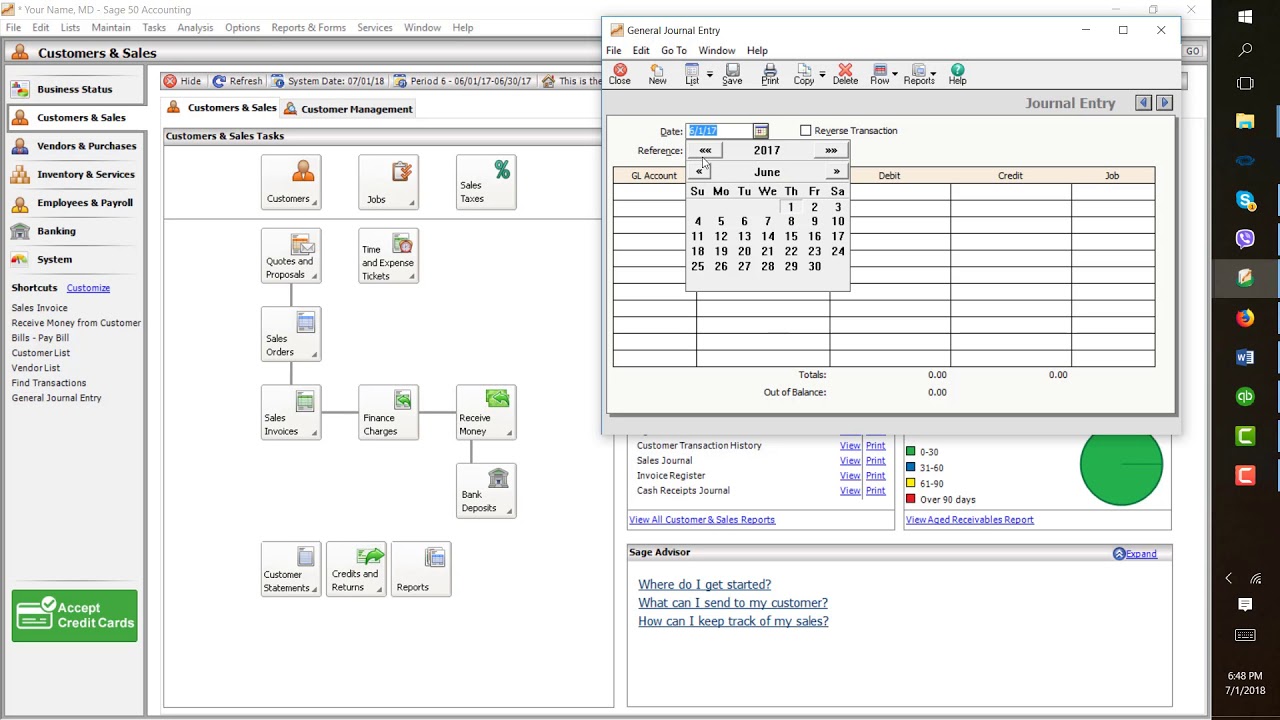Open Skype from the Windows taskbar

coord(1245,200)
